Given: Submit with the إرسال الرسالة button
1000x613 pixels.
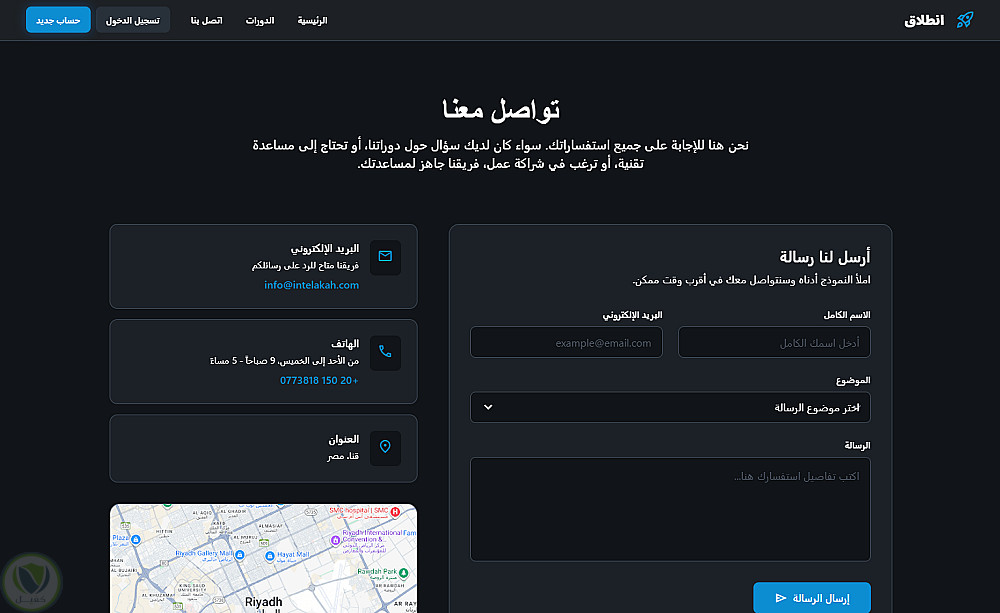Looking at the screenshot, I should click(812, 598).
